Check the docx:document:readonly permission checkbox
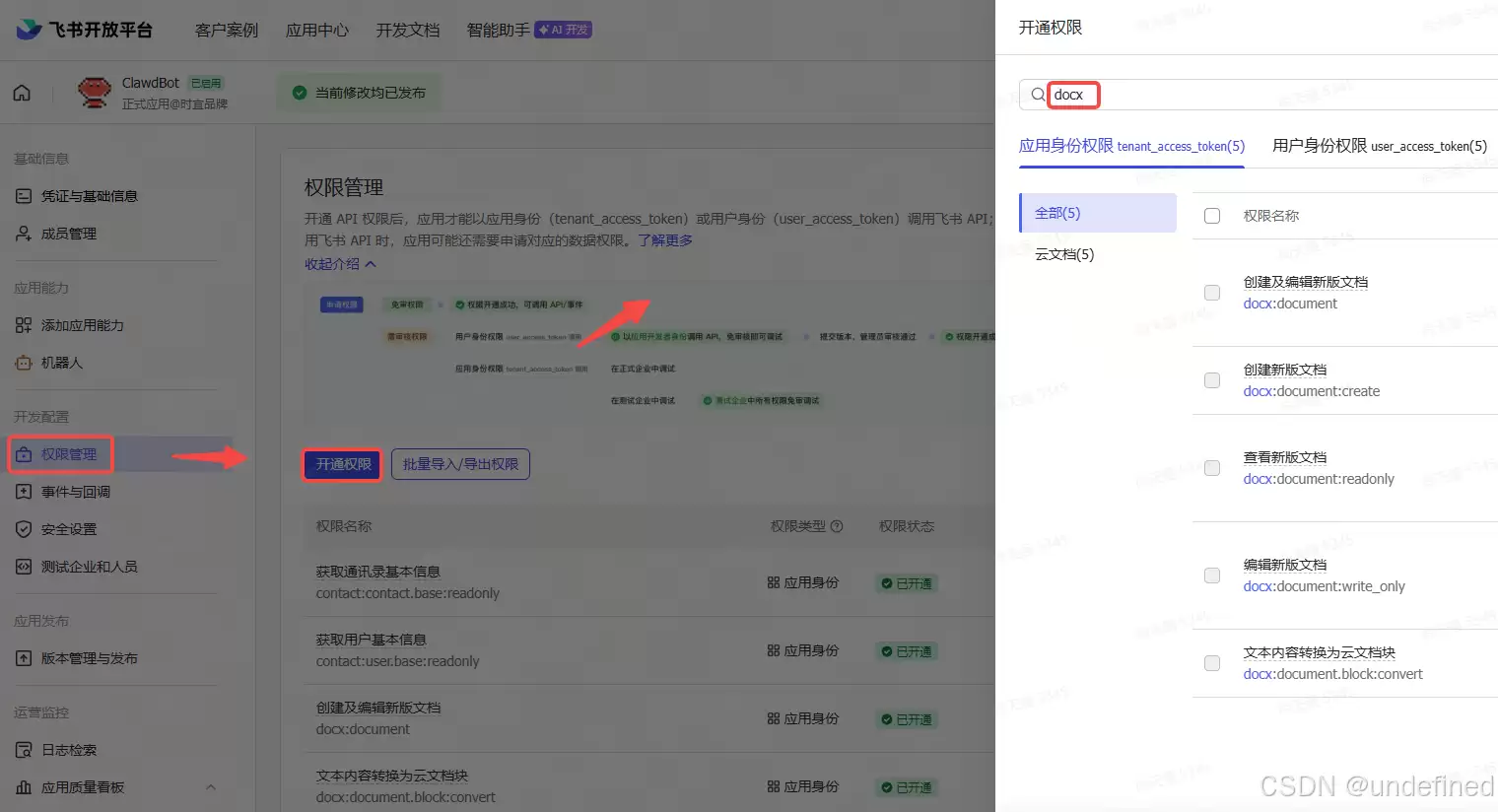 [x=1211, y=467]
